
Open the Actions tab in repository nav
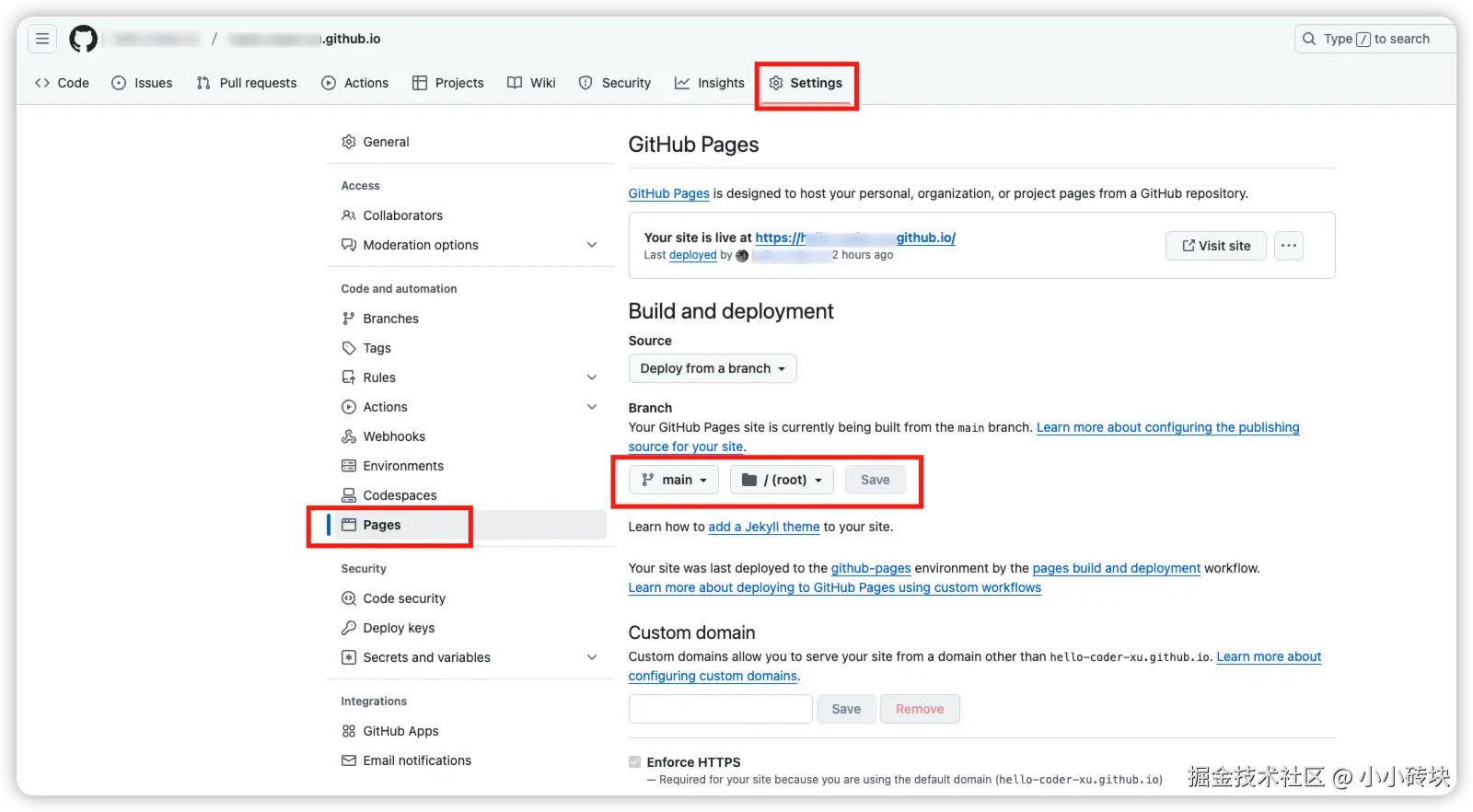point(354,83)
